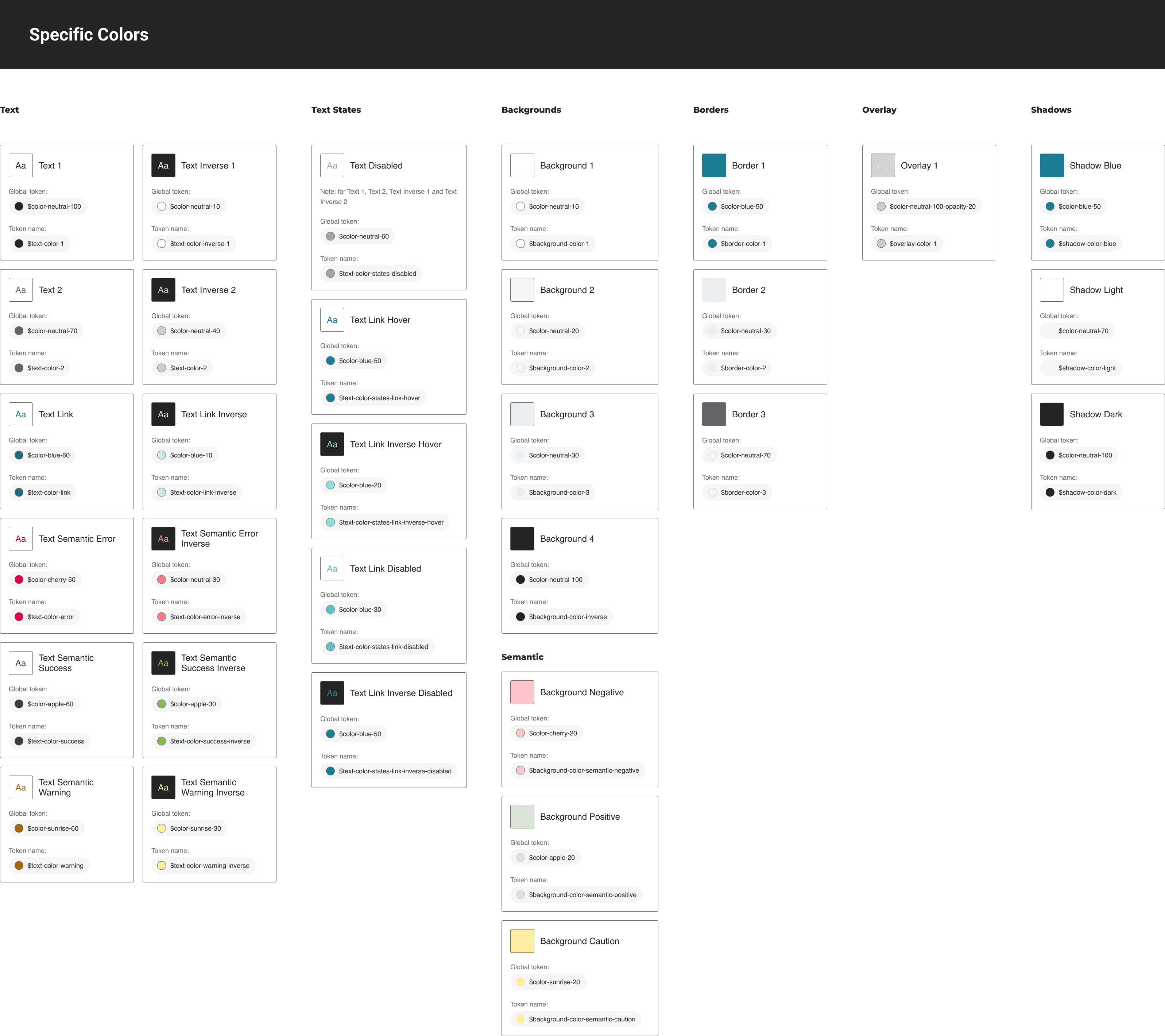This screenshot has height=1036, width=1165.
Task: Click the teal Border 1 swatch
Action: coord(714,165)
